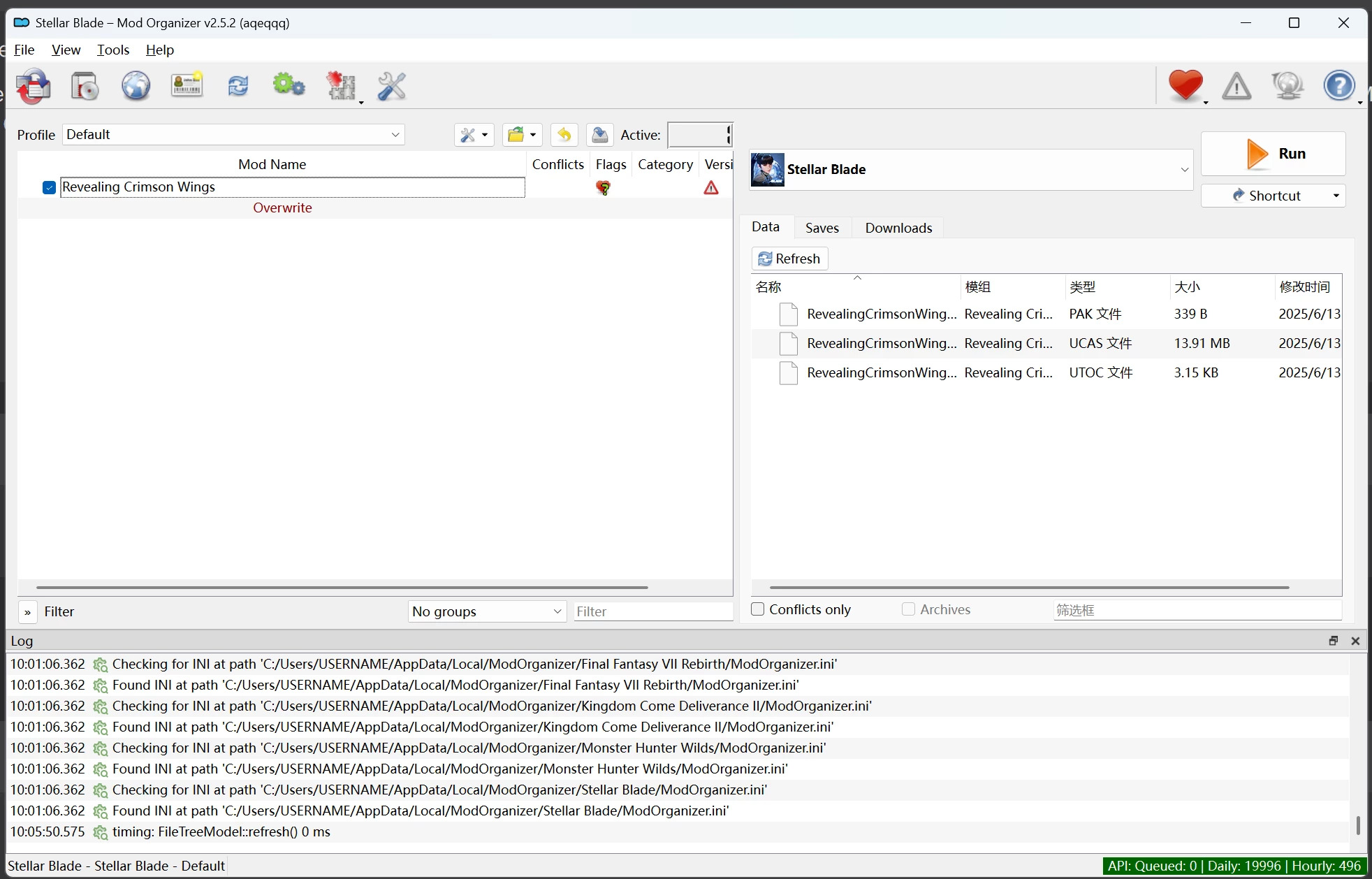The width and height of the screenshot is (1372, 879).
Task: Toggle the Archives checkbox
Action: pyautogui.click(x=908, y=609)
